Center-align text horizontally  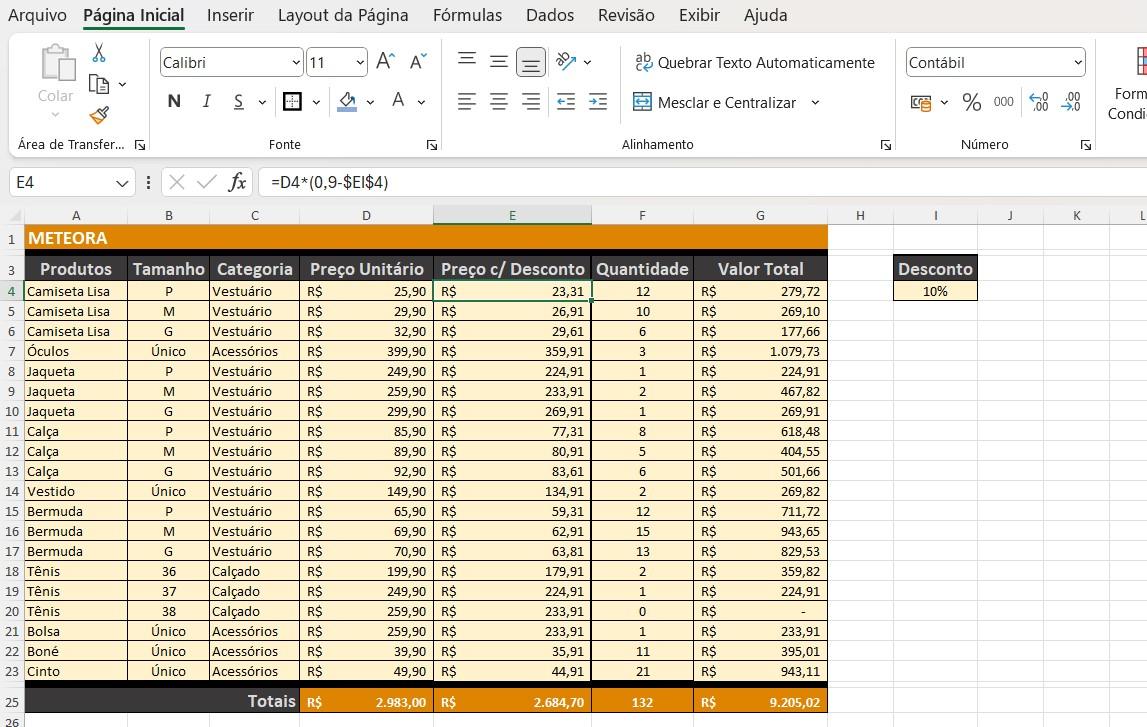pyautogui.click(x=499, y=102)
